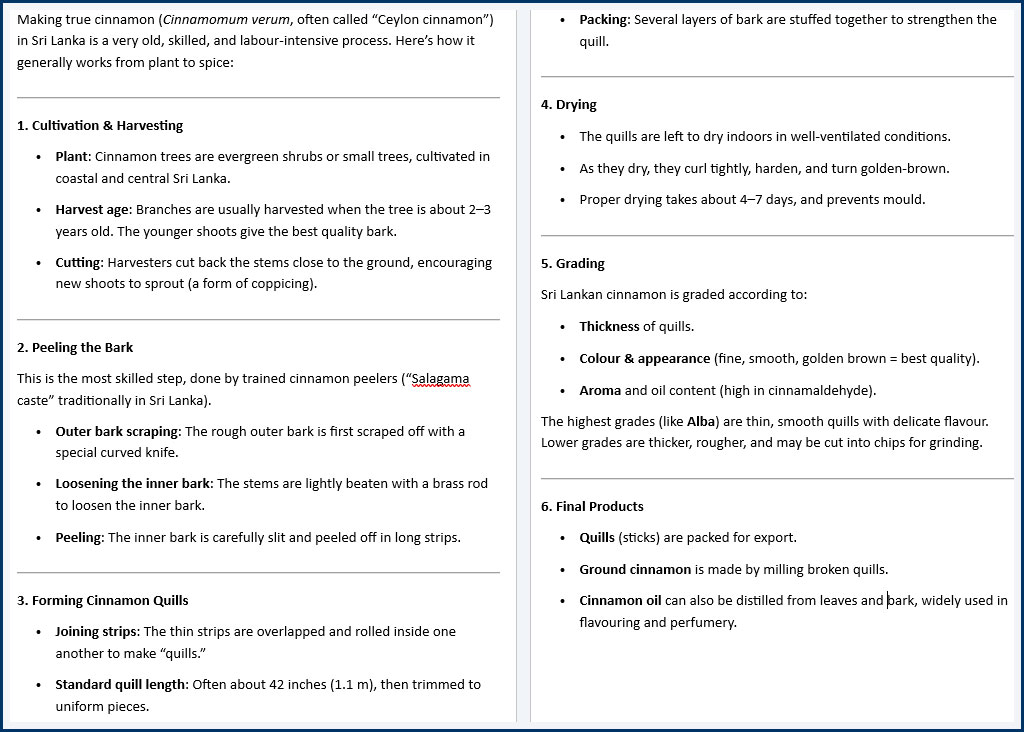Image resolution: width=1024 pixels, height=732 pixels.
Task: Place cursor in heading "2. Peeling the Bark"
Action: coord(75,348)
